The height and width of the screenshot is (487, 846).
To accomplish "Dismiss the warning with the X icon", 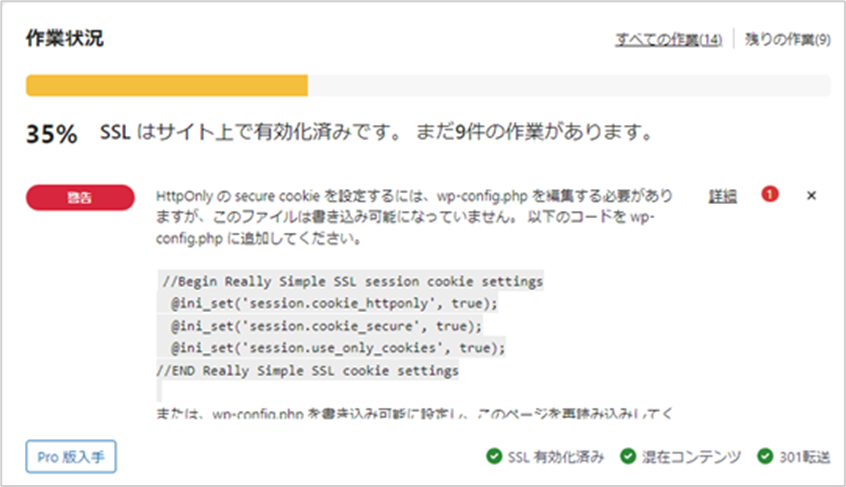I will pyautogui.click(x=811, y=196).
